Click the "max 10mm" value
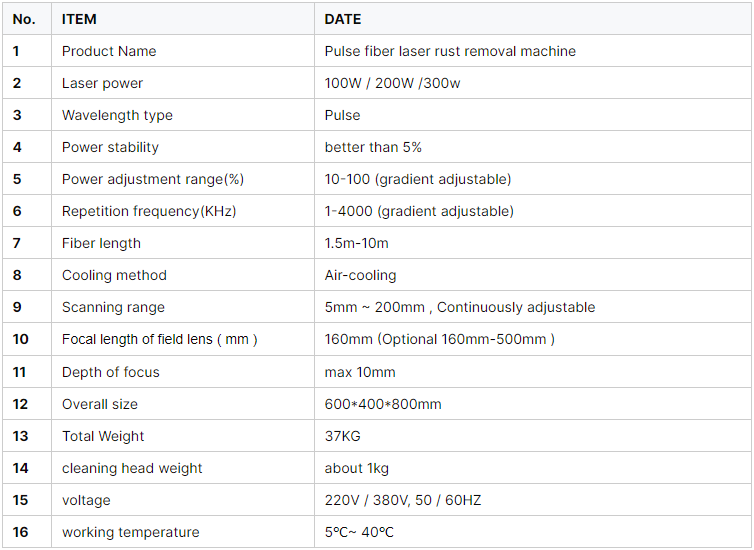The image size is (754, 550). (x=360, y=372)
